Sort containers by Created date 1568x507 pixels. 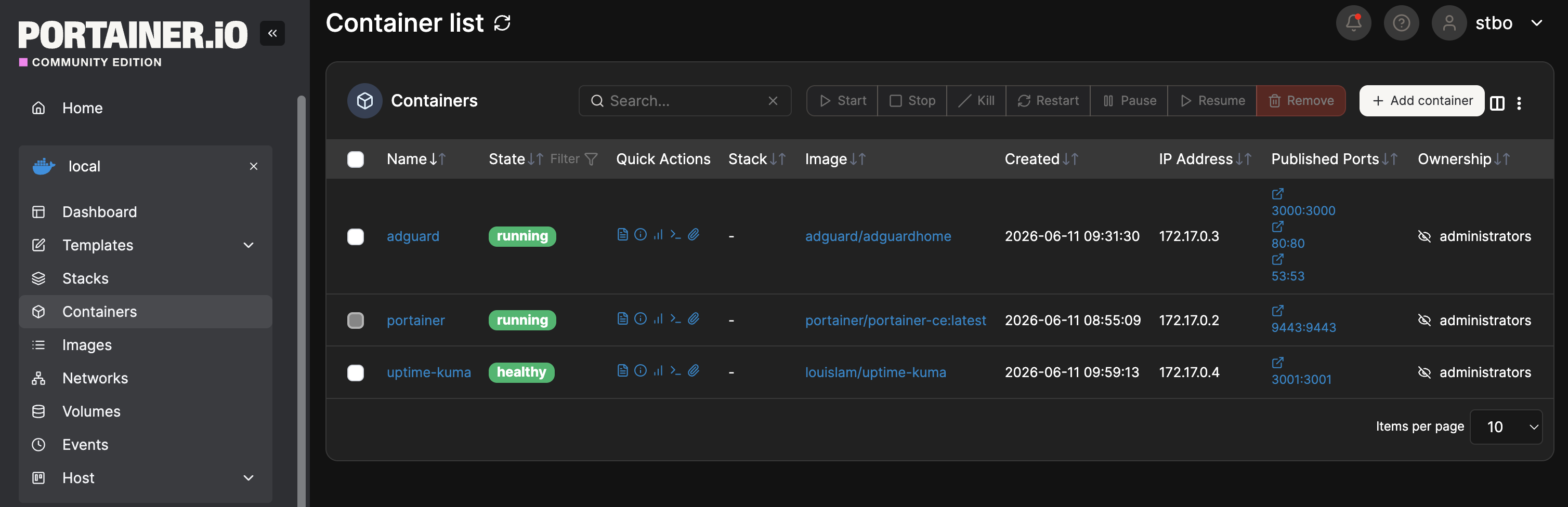(x=1041, y=159)
